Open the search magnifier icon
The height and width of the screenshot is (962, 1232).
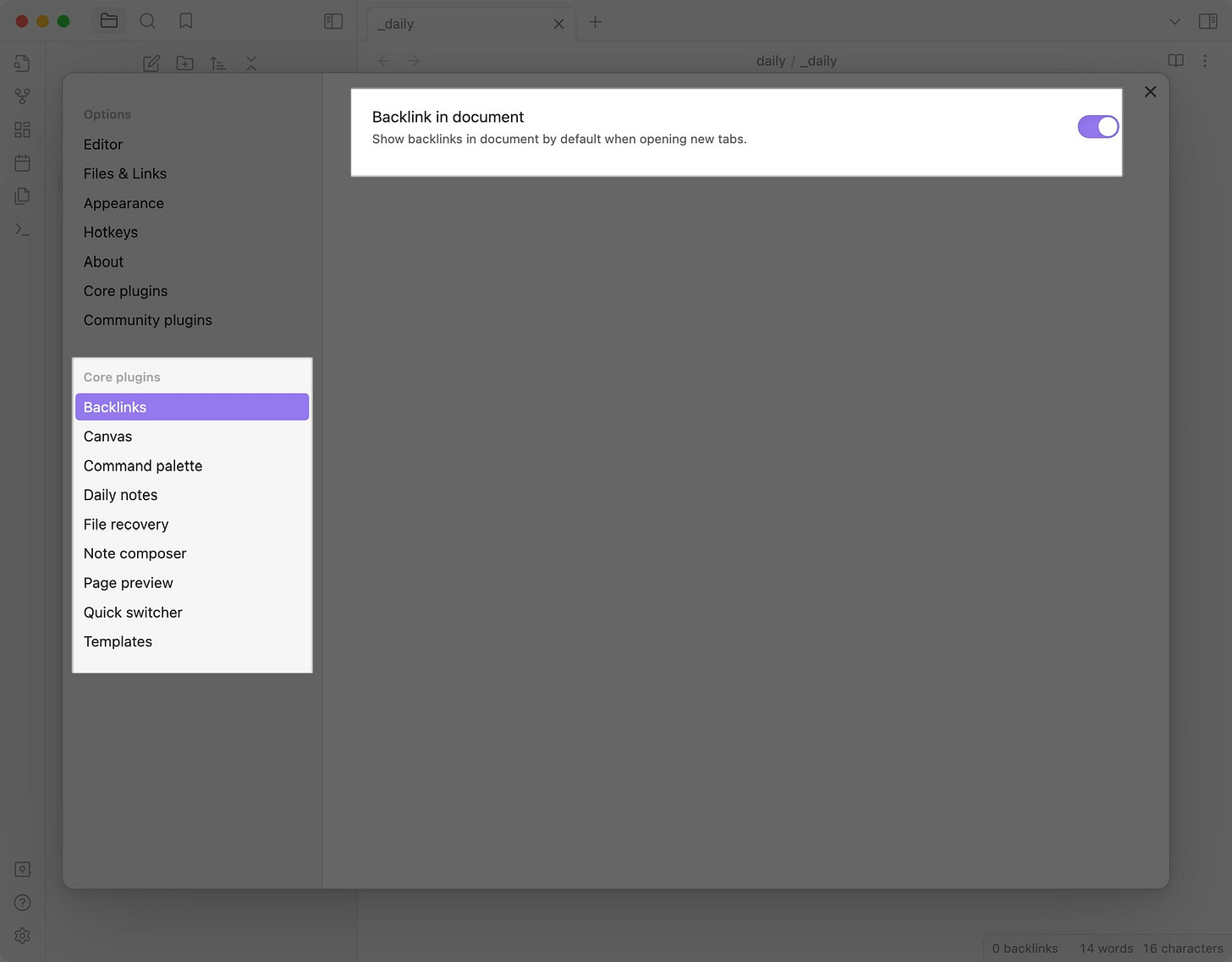[x=147, y=21]
